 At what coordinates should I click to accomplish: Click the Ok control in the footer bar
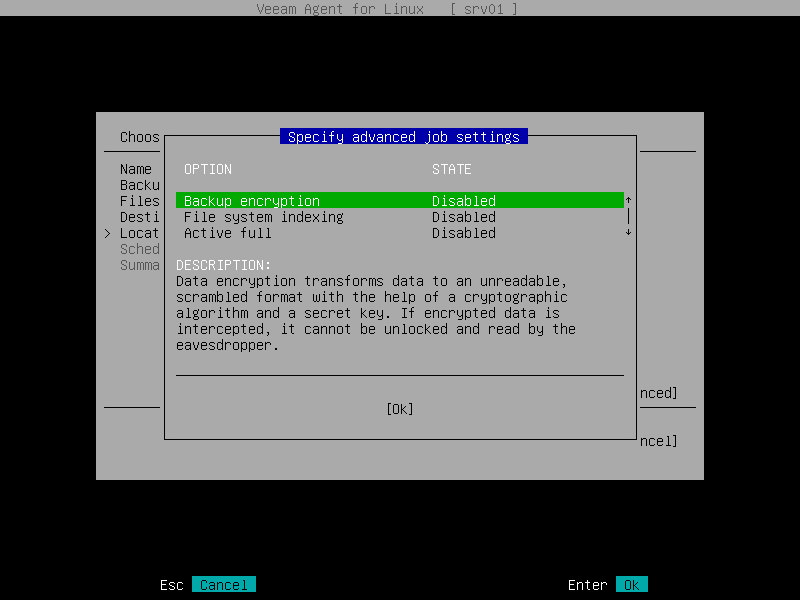click(x=633, y=584)
